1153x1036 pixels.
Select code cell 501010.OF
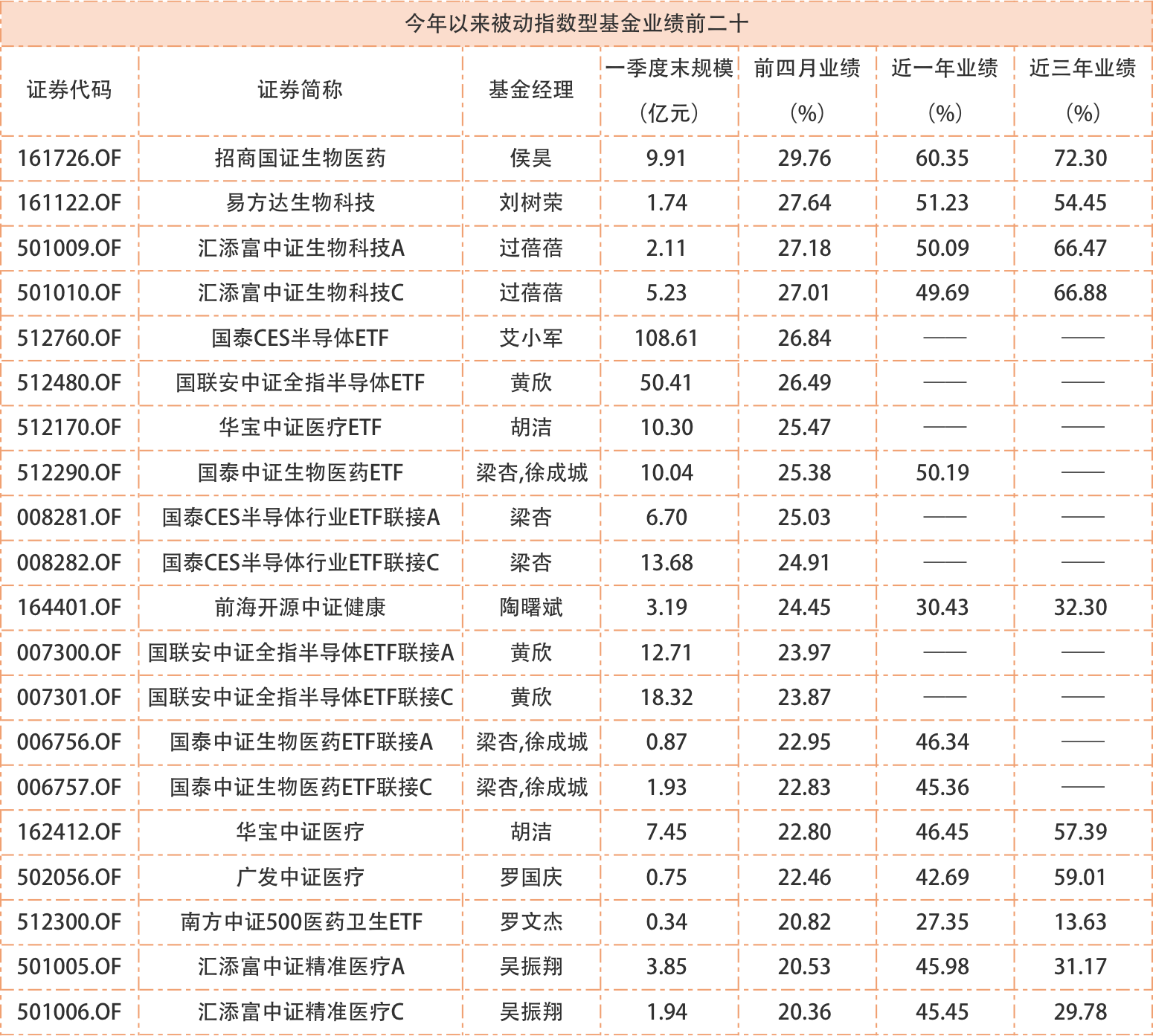[69, 293]
